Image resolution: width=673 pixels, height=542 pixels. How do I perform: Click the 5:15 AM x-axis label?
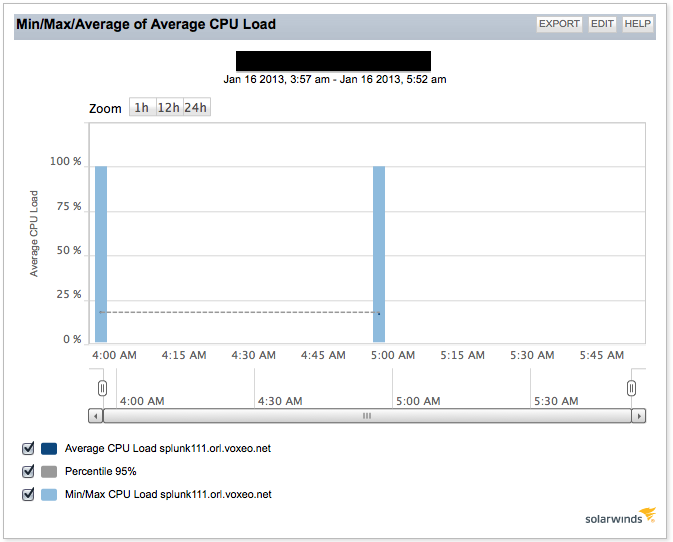coord(462,355)
